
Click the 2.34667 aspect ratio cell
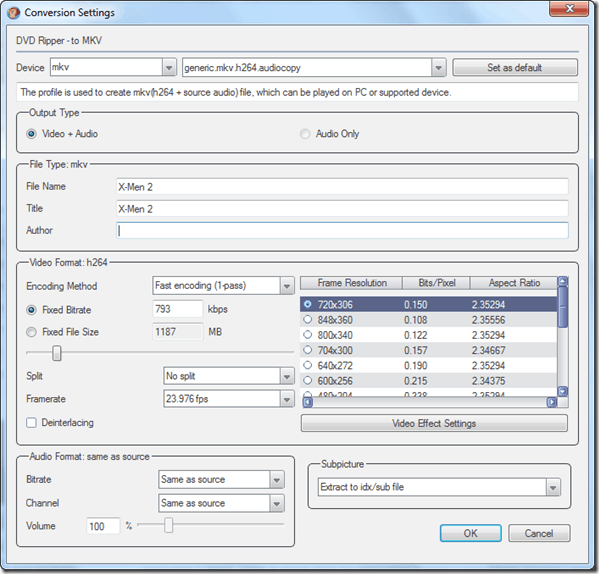tap(488, 350)
